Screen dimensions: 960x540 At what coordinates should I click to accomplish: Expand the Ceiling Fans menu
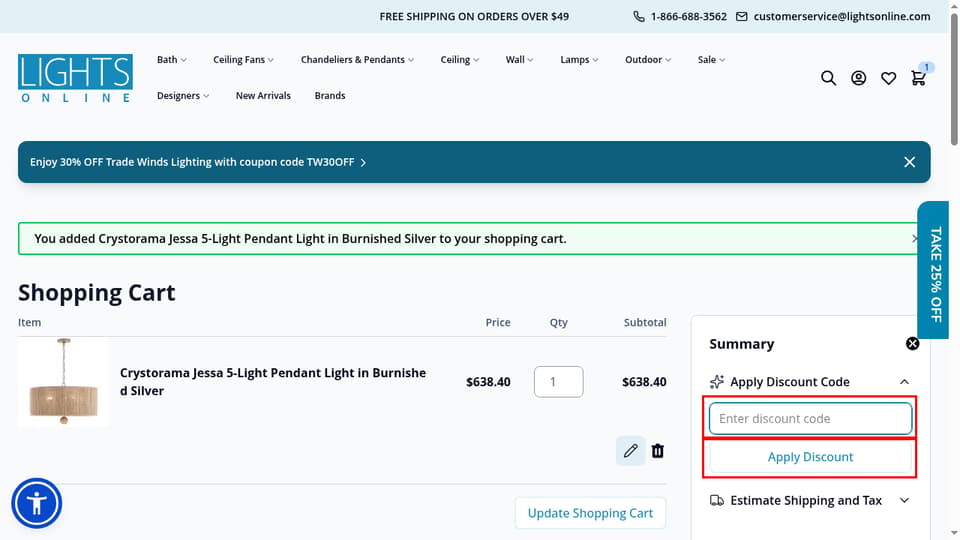click(x=243, y=59)
